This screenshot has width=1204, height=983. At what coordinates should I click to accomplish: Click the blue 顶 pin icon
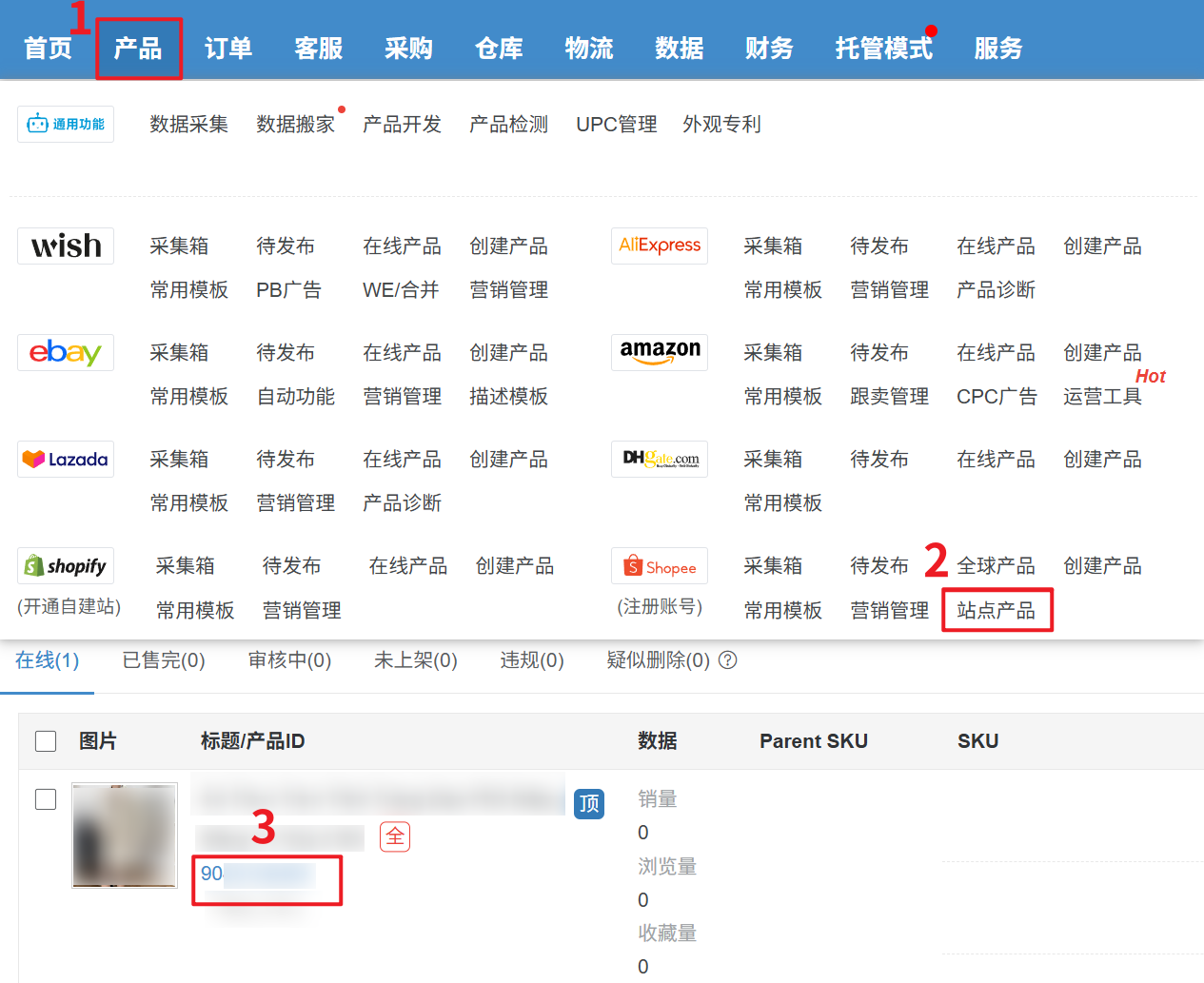tap(589, 804)
